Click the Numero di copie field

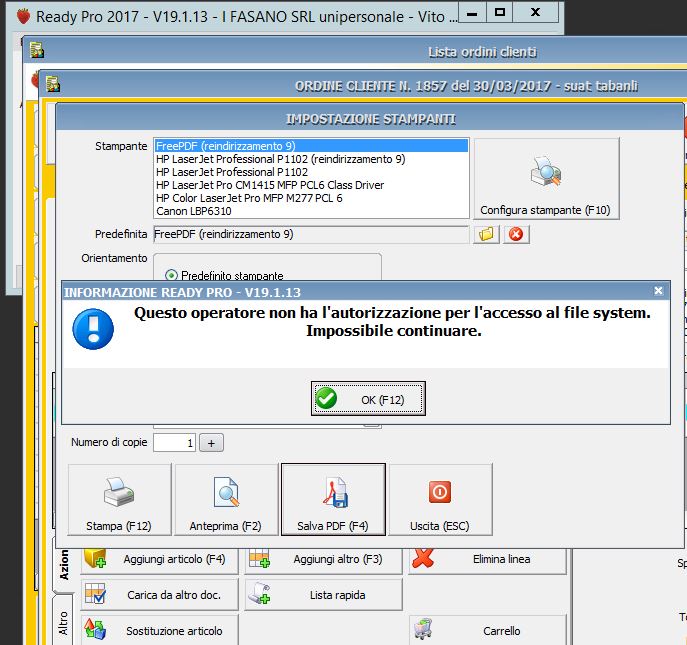[x=174, y=443]
